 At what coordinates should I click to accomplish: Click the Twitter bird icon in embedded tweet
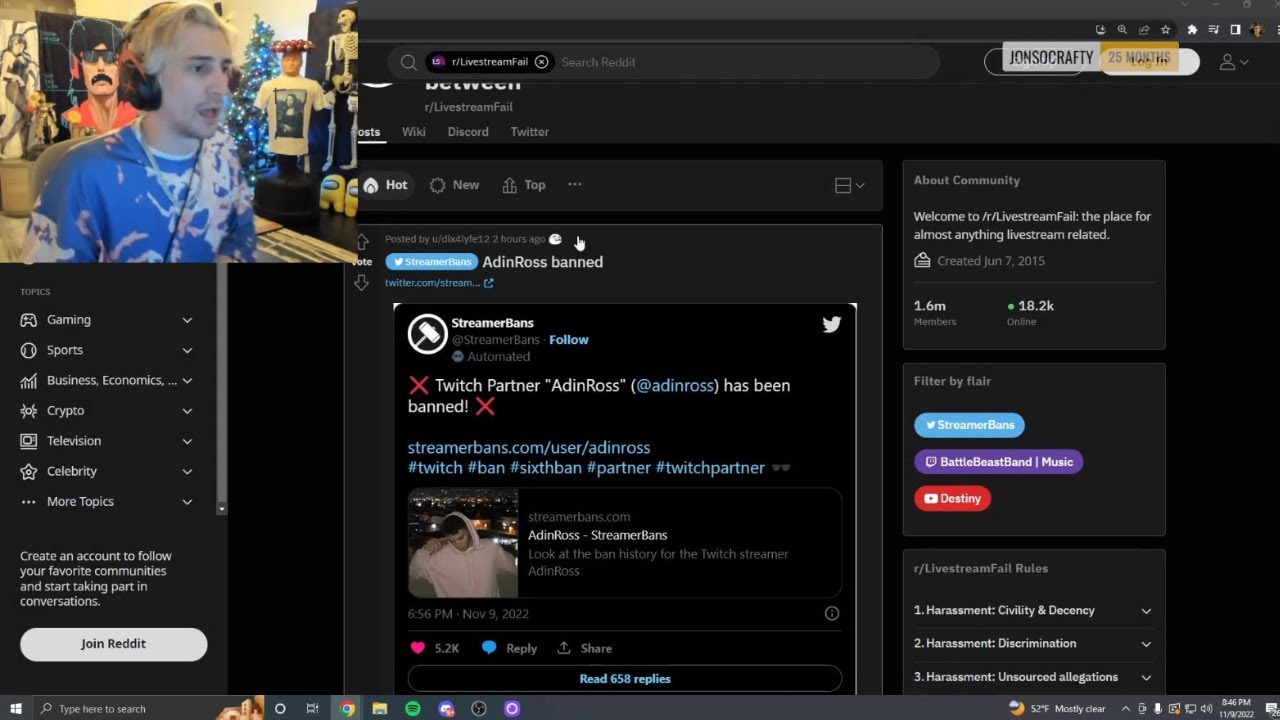pos(831,324)
